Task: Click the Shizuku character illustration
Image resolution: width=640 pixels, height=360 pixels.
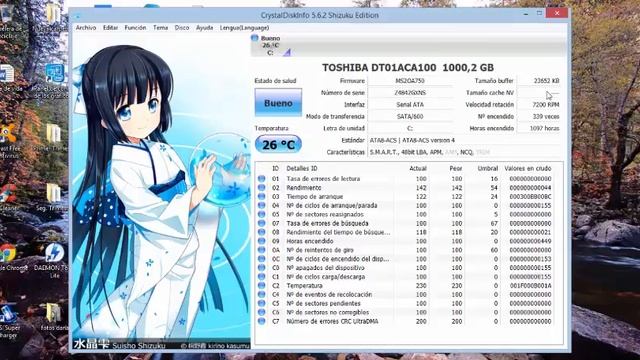Action: 161,192
